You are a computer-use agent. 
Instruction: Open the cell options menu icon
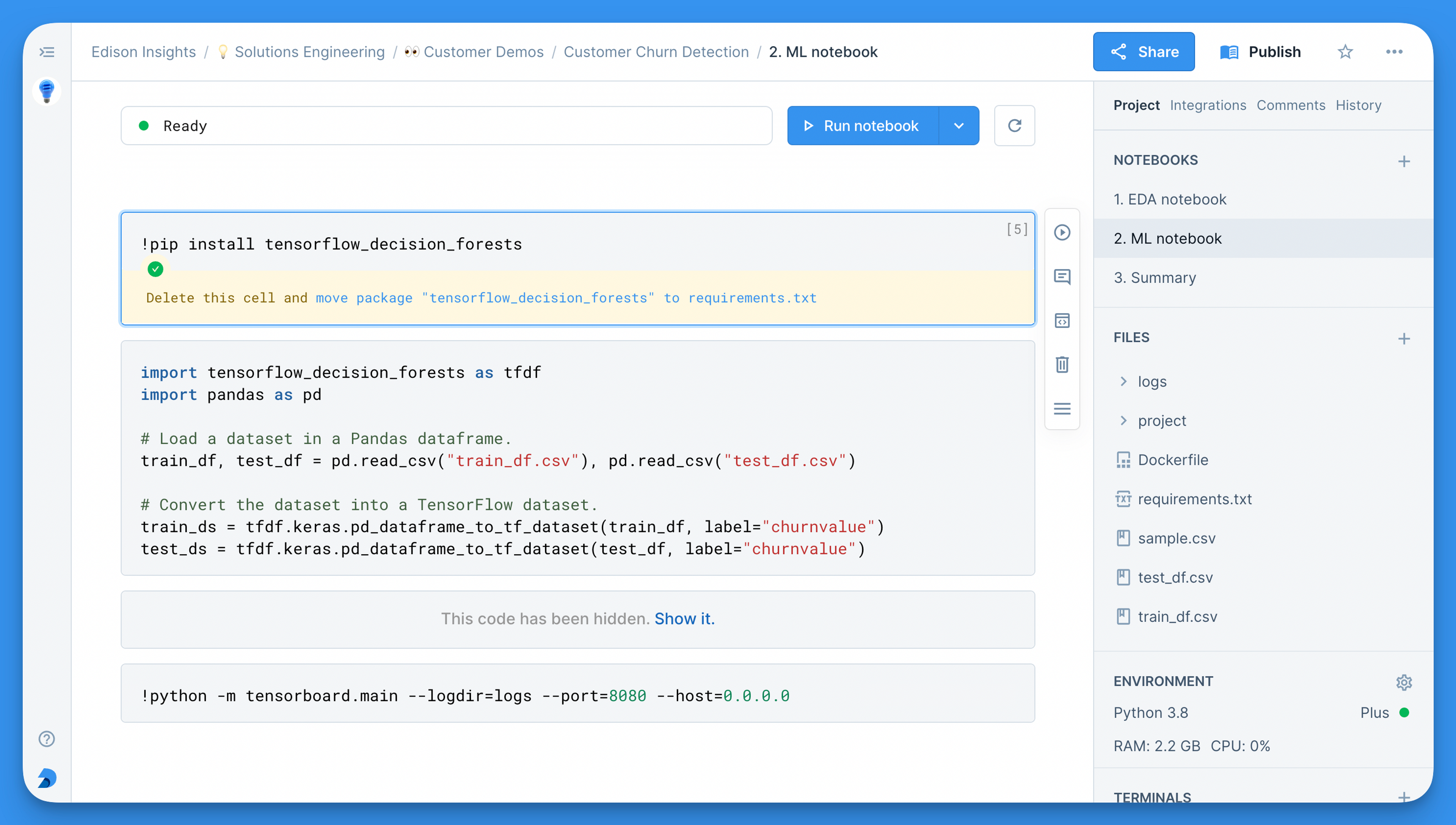click(1062, 409)
